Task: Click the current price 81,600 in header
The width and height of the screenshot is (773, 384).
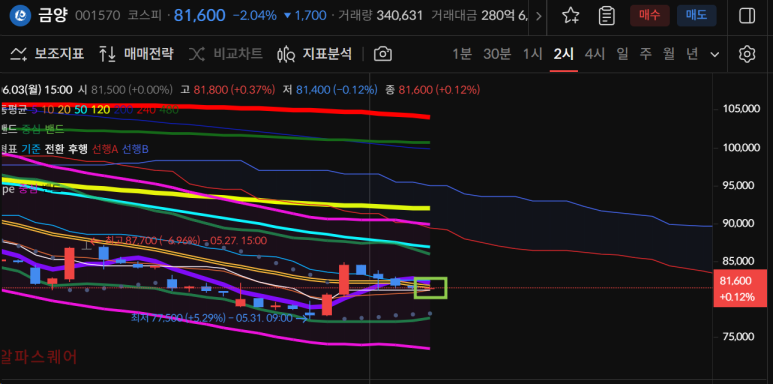Action: tap(200, 16)
